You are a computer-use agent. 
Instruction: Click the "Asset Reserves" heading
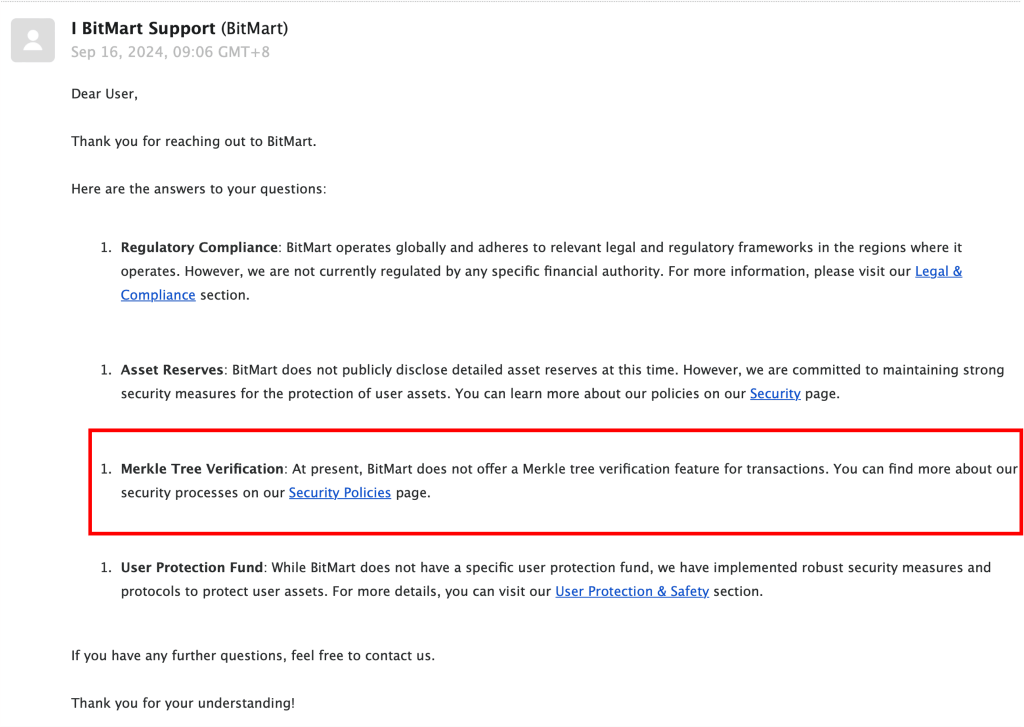point(172,370)
